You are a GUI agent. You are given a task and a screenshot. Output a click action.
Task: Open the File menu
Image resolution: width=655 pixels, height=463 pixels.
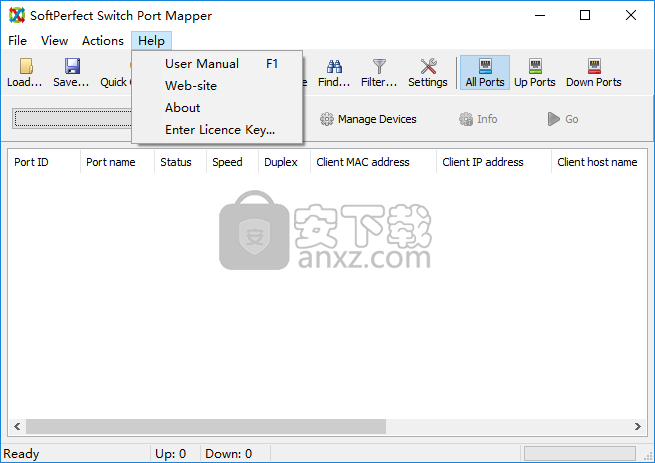pos(18,41)
